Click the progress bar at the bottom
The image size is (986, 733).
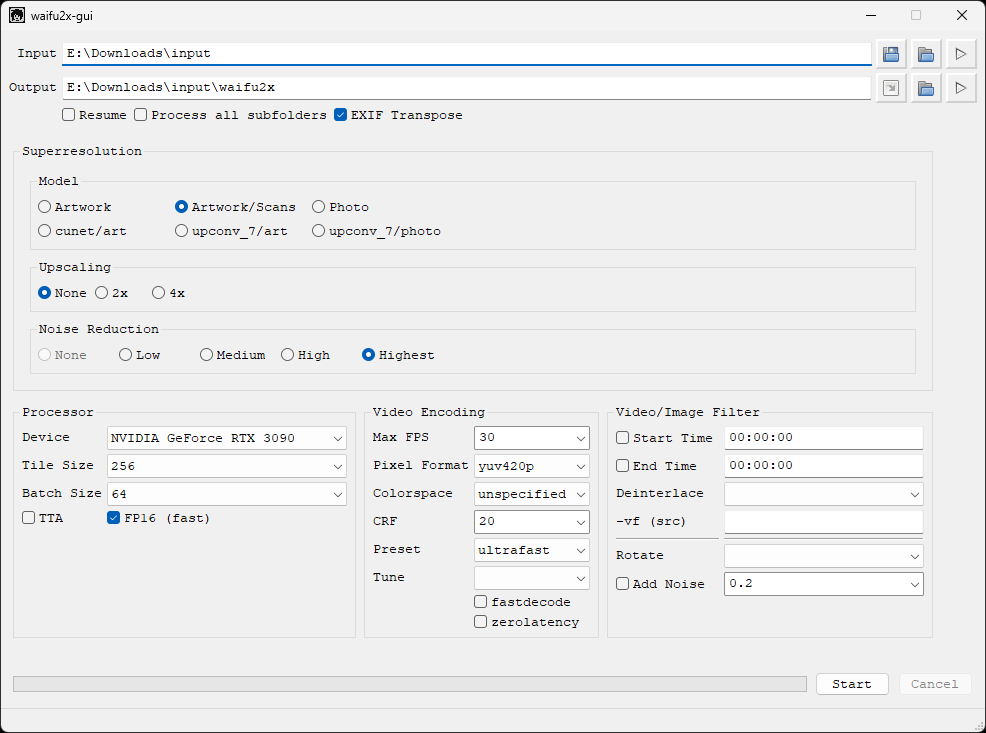pos(409,684)
